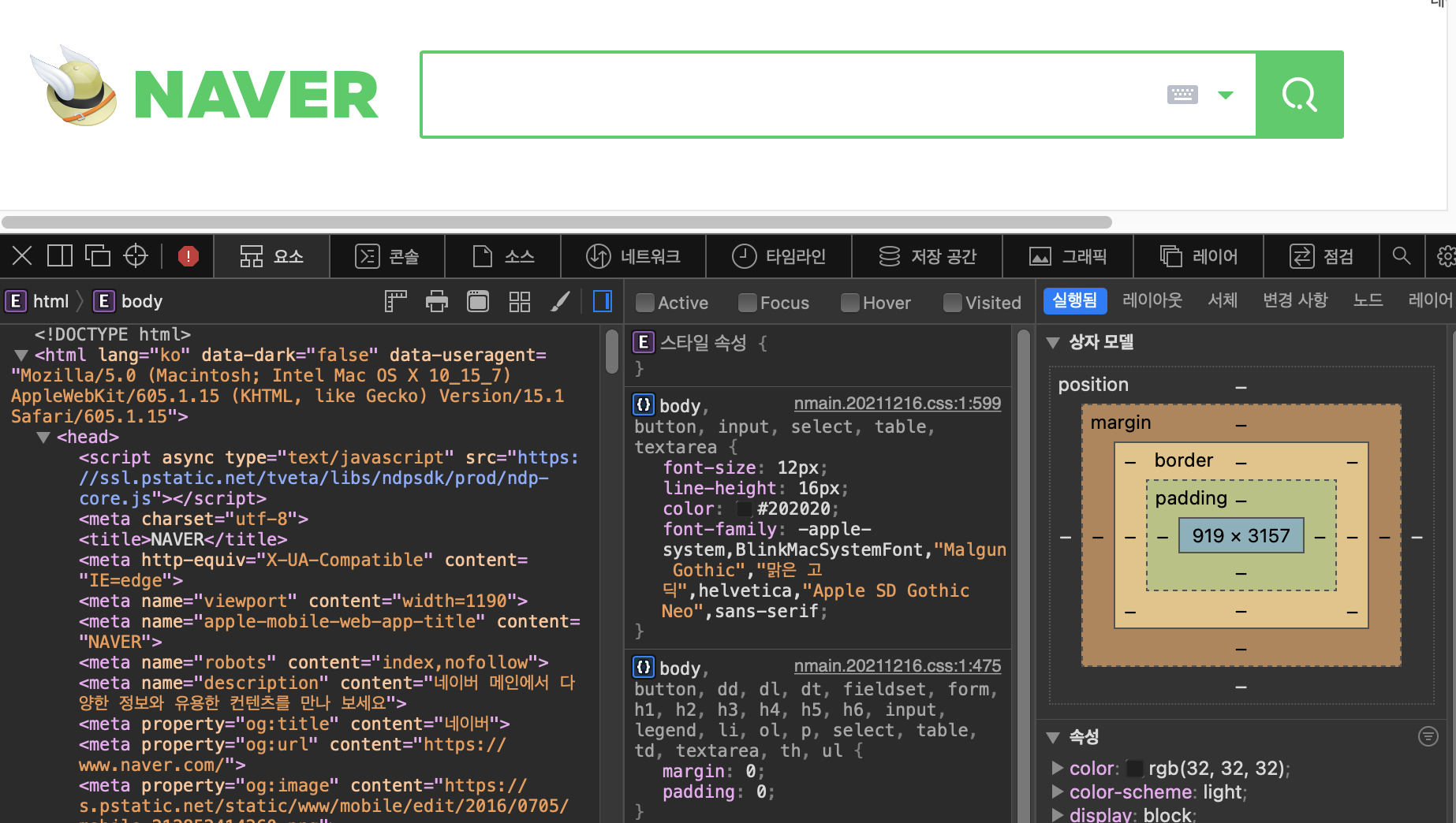Image resolution: width=1456 pixels, height=823 pixels.
Task: Enable the Hover pseudo-class checkbox
Action: 849,303
